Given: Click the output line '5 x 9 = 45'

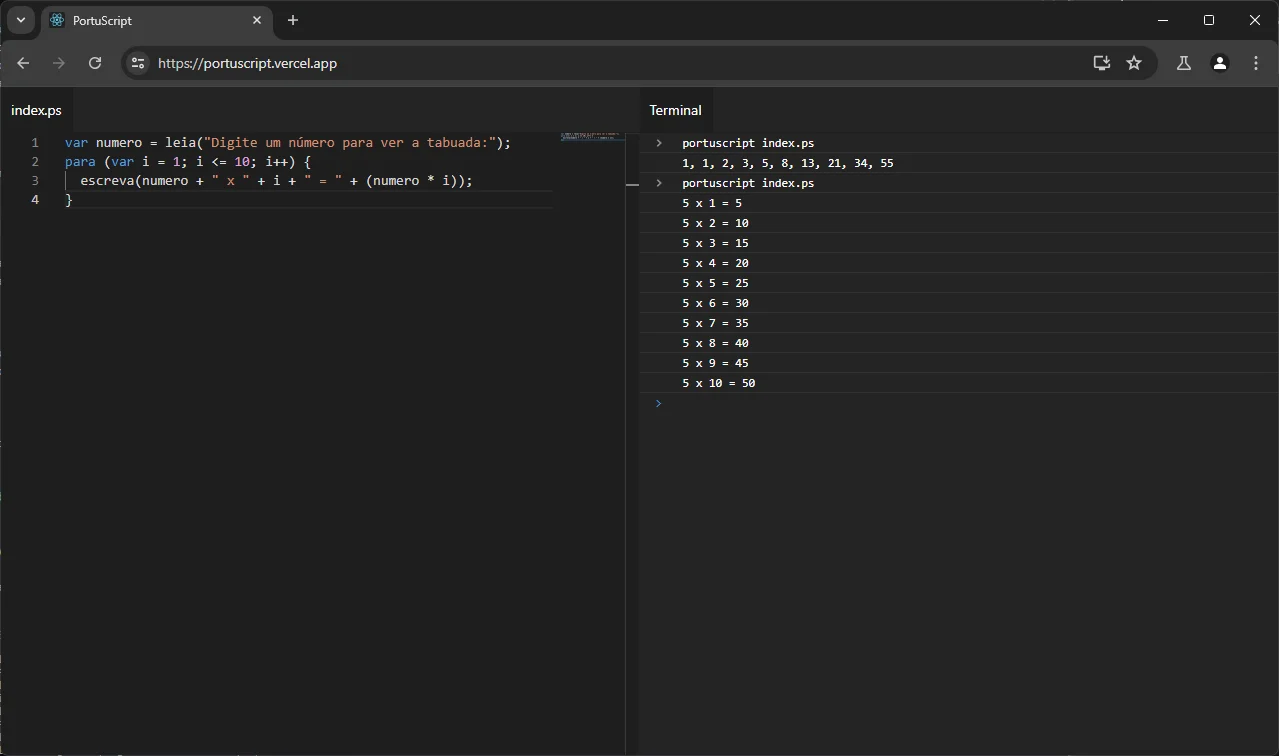Looking at the screenshot, I should click(715, 363).
